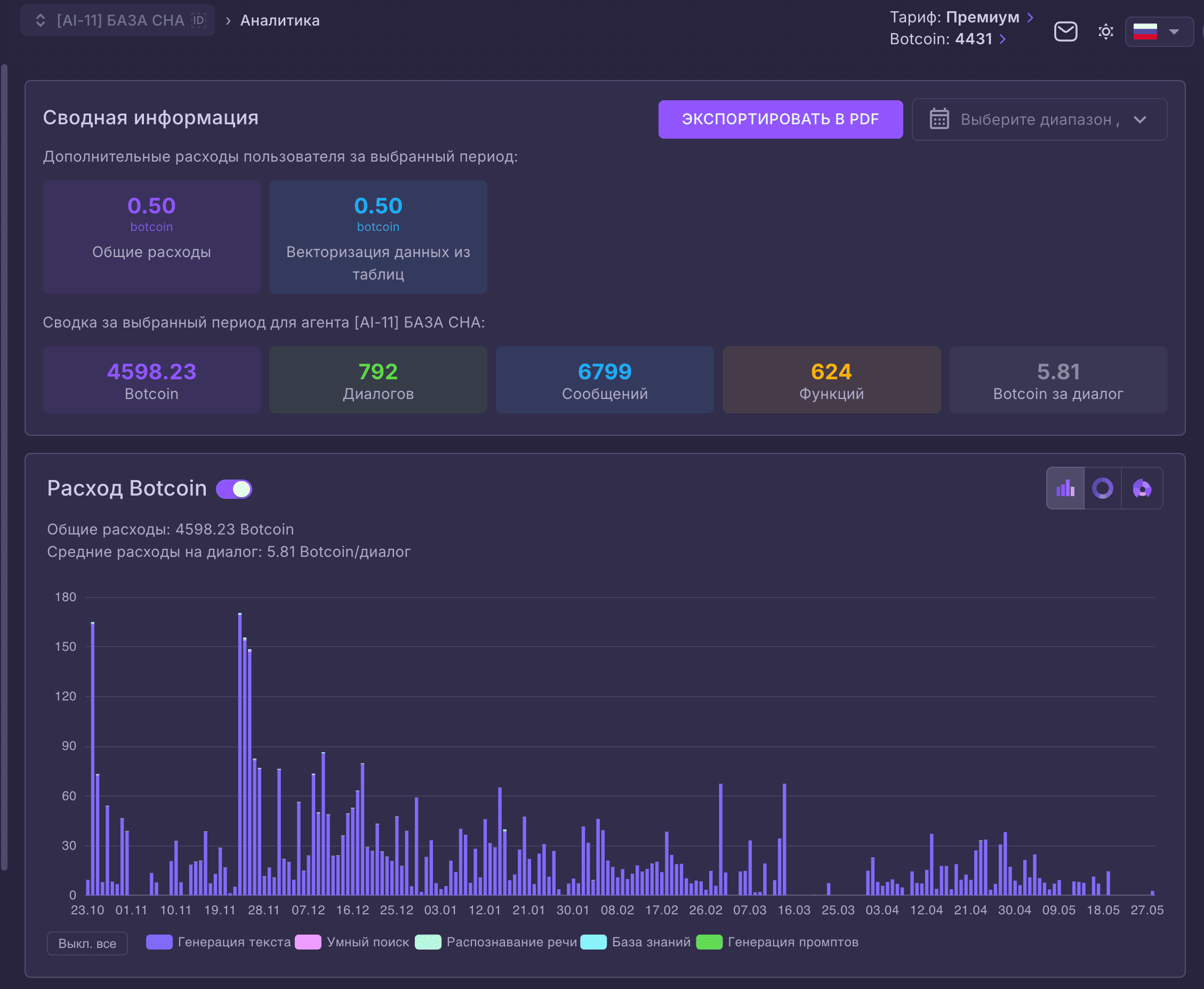Switch to donut chart view
Screen dimensions: 1204x989
pyautogui.click(x=1103, y=488)
